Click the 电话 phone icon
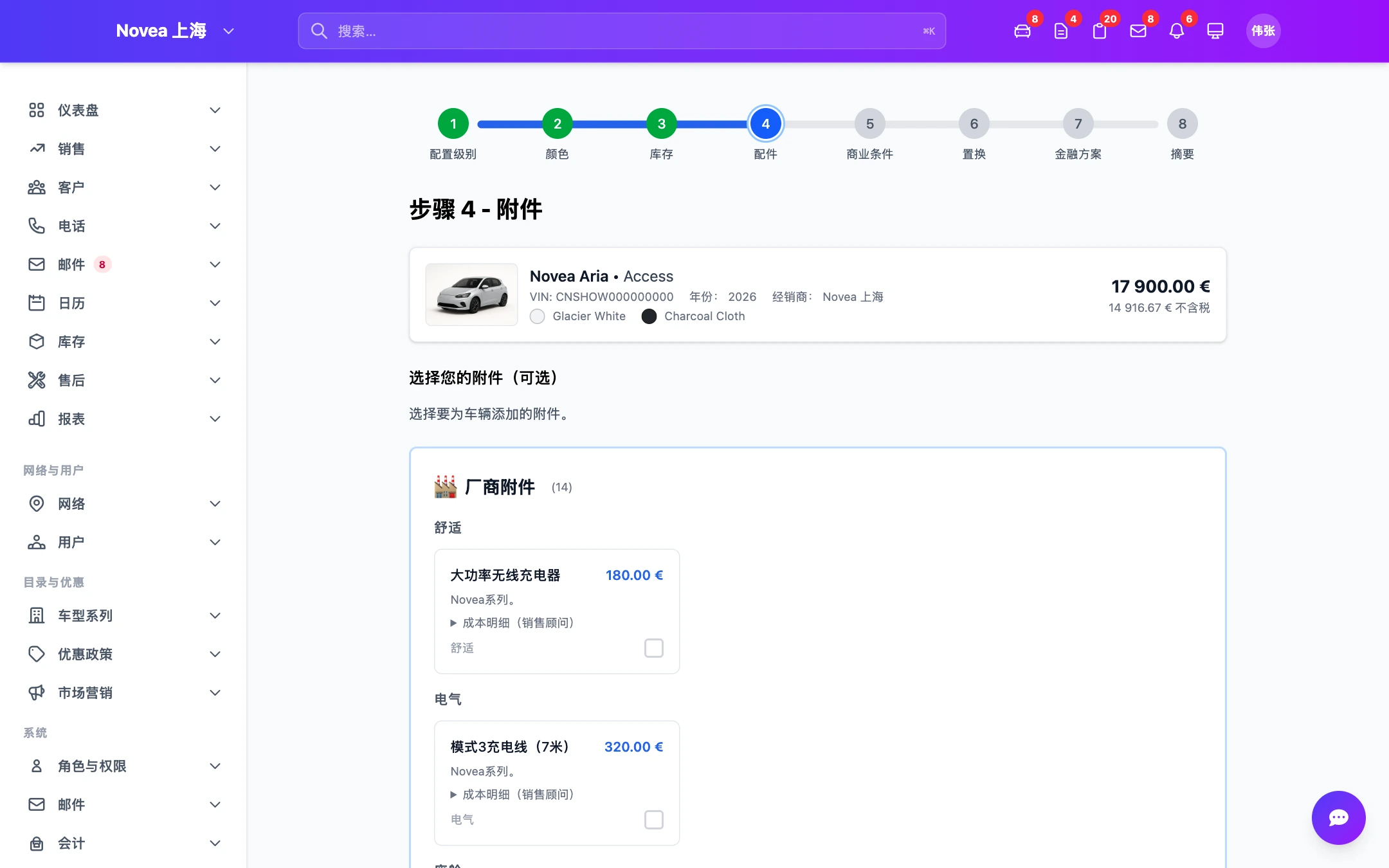 coord(37,226)
